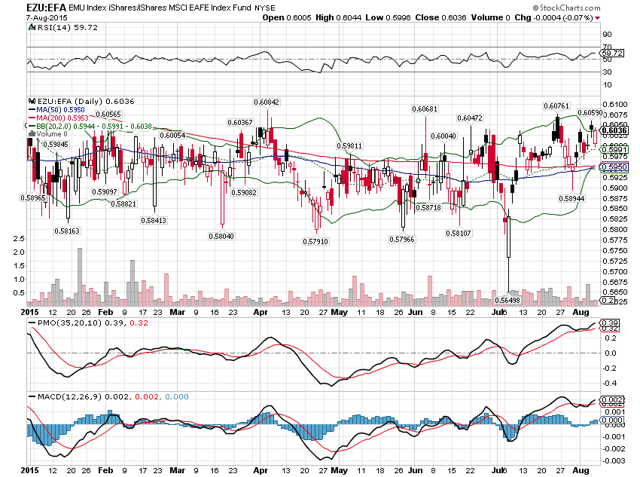Click the MA(200) 0.5953 legend text

coord(60,118)
